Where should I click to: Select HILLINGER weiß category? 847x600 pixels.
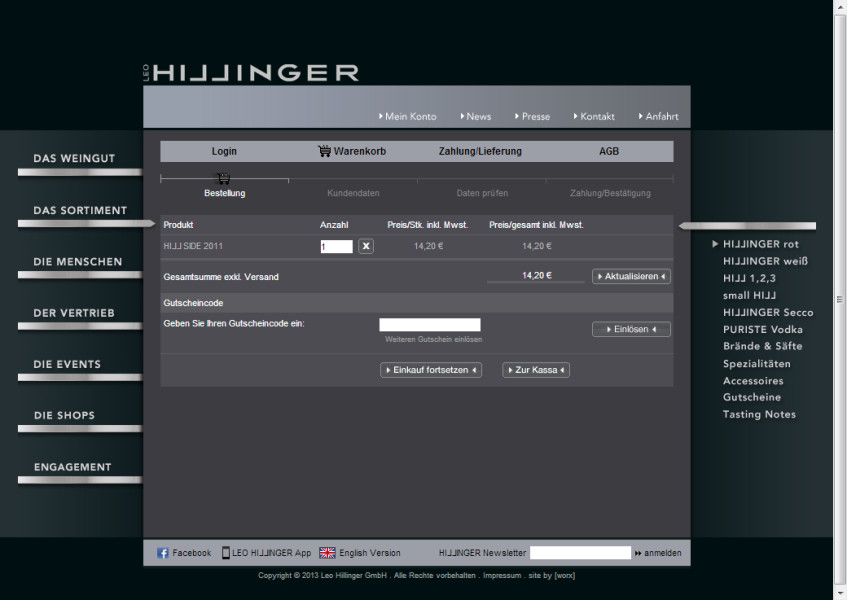coord(765,261)
